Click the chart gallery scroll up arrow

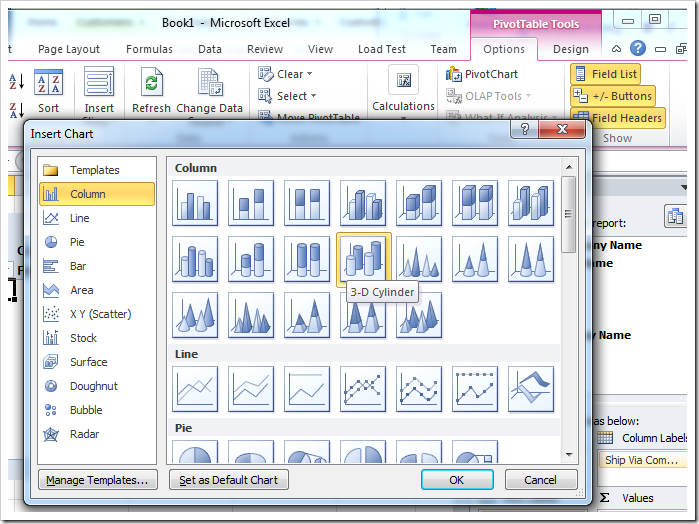coord(569,167)
